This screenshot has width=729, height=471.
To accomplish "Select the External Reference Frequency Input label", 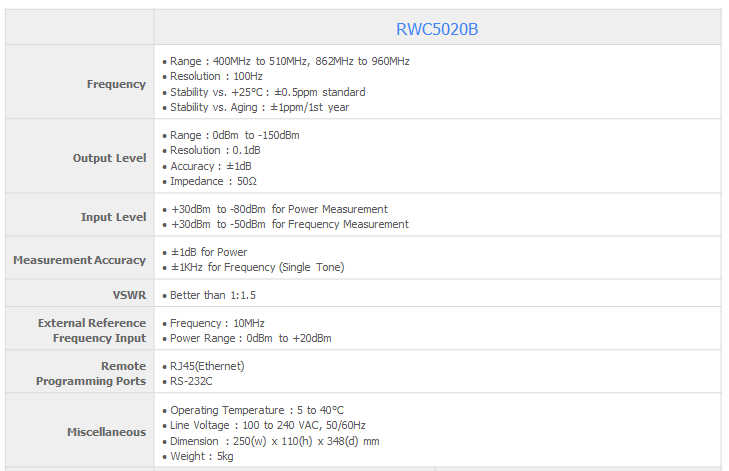I will [x=92, y=331].
